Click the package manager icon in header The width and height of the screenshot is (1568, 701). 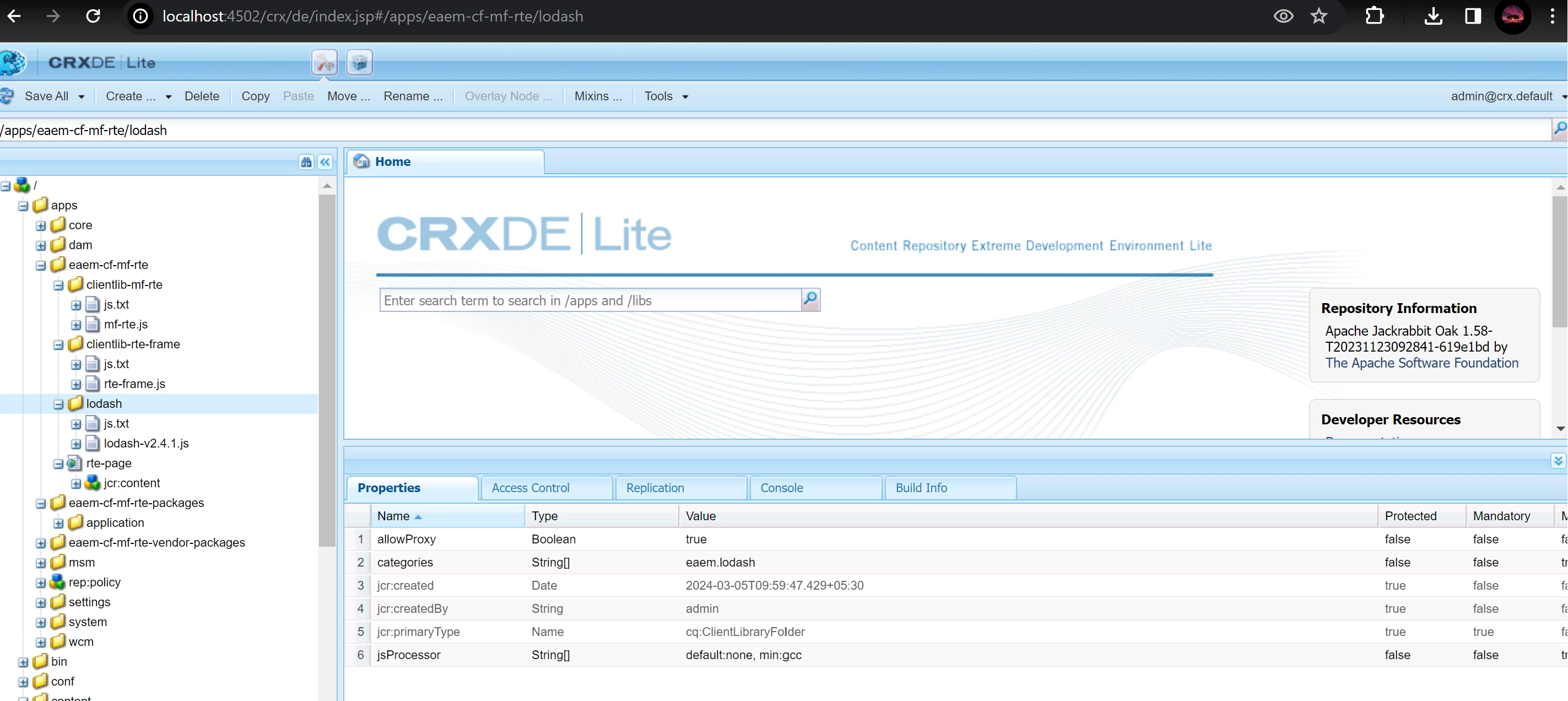359,63
